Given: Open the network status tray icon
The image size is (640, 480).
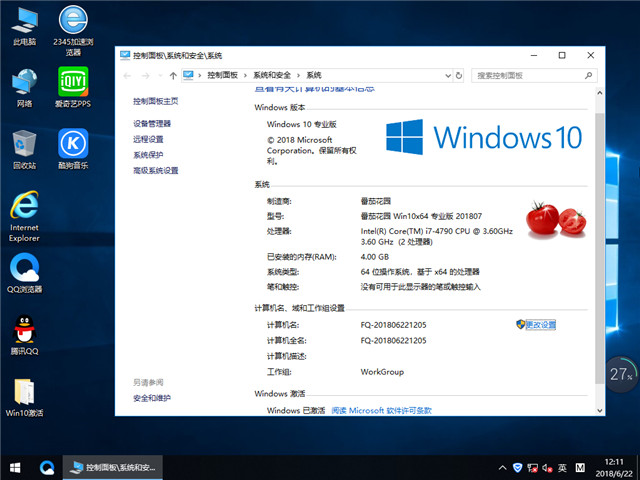Looking at the screenshot, I should click(x=532, y=468).
